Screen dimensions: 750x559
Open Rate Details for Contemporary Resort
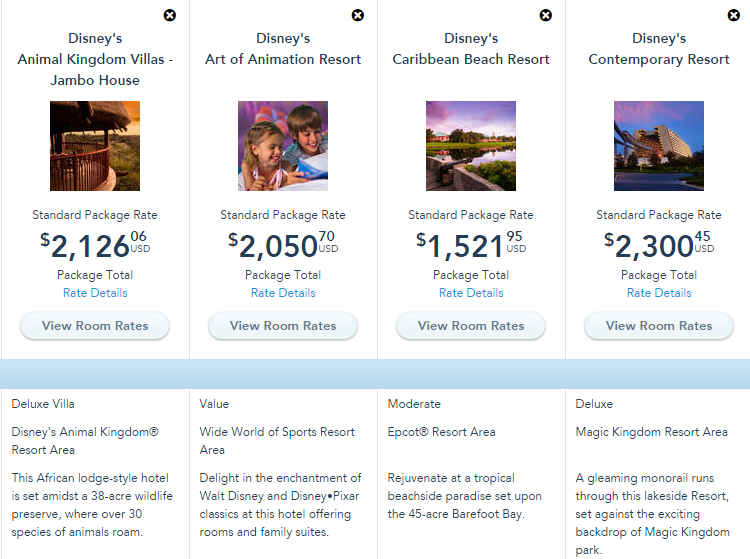pos(659,293)
